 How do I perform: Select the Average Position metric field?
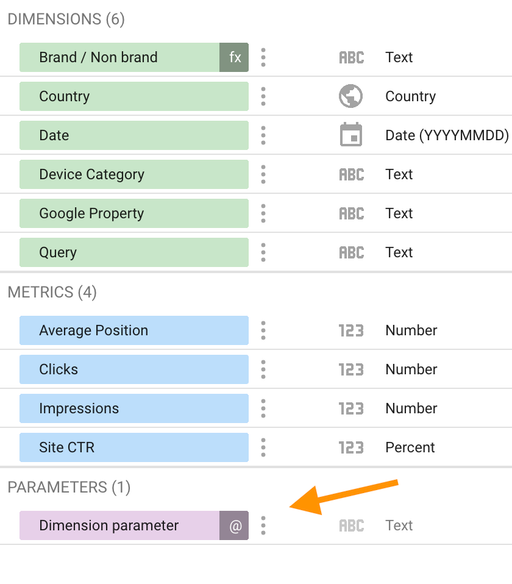[x=134, y=330]
